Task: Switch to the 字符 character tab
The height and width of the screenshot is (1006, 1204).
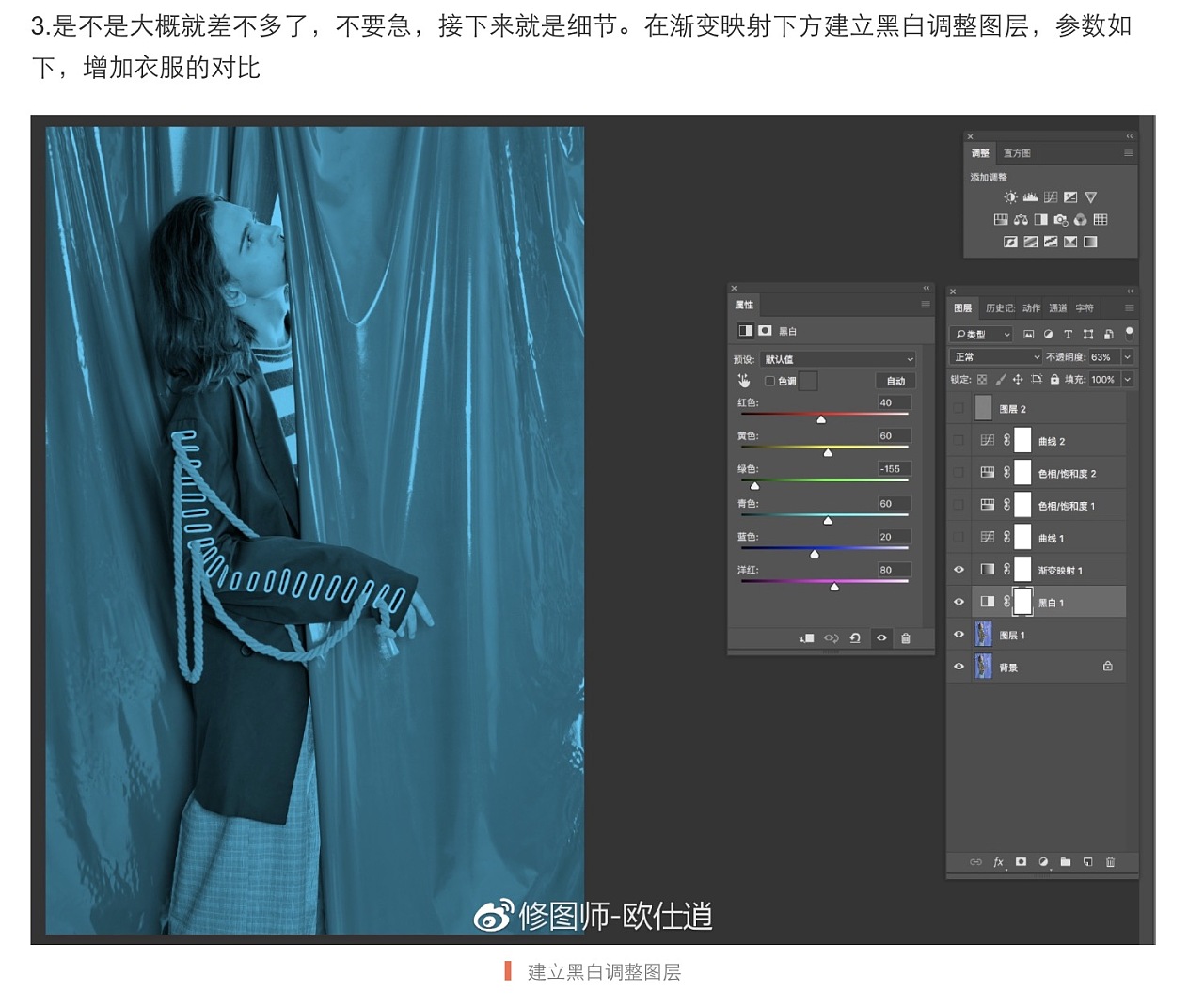Action: [1085, 308]
